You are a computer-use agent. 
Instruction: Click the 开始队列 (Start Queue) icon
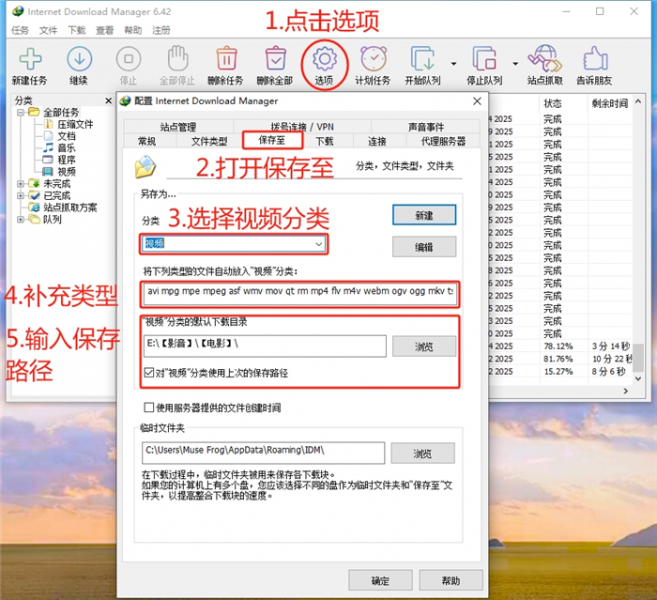[423, 58]
